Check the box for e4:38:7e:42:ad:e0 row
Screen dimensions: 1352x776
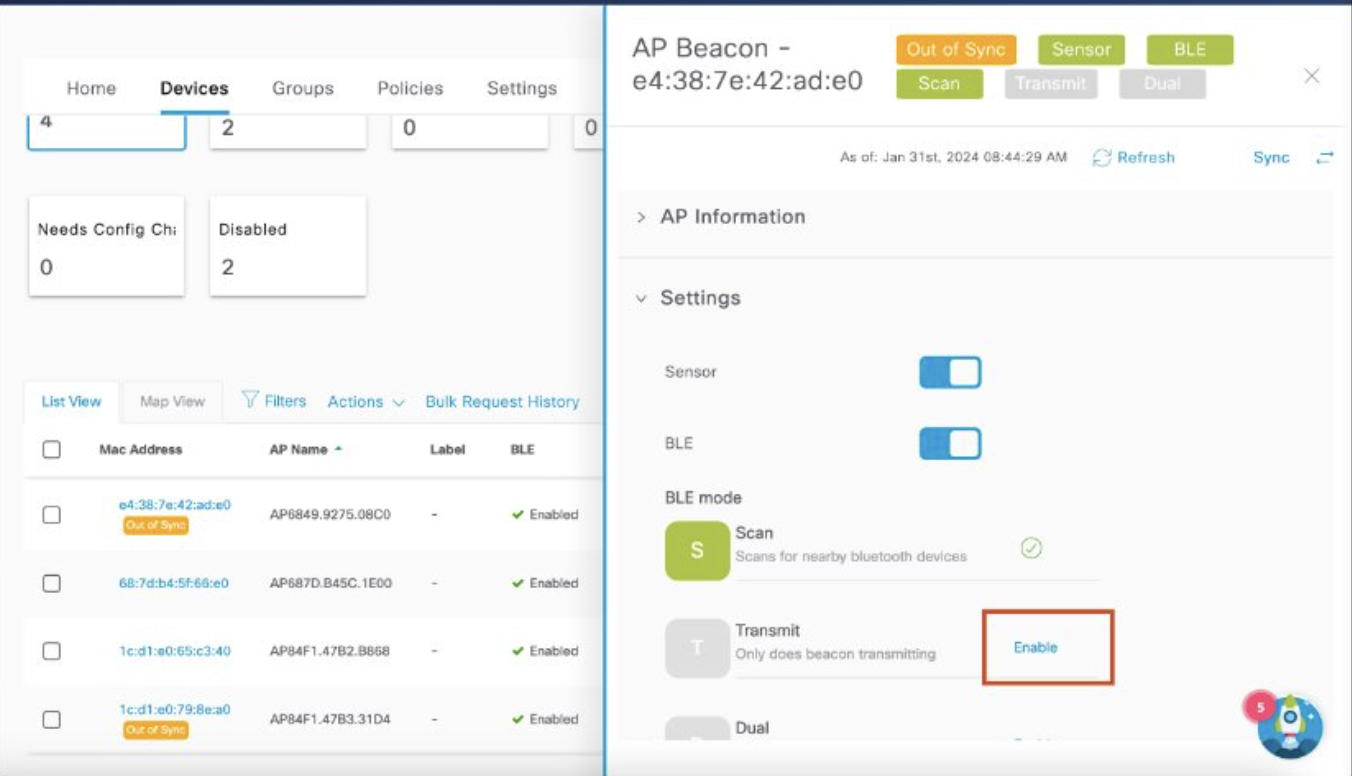click(x=52, y=515)
